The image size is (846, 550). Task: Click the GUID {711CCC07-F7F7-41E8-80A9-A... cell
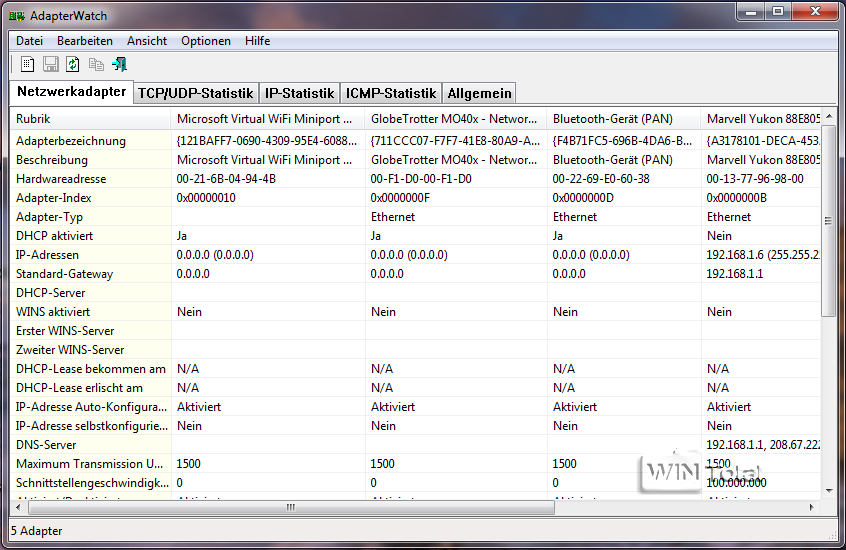pyautogui.click(x=455, y=141)
